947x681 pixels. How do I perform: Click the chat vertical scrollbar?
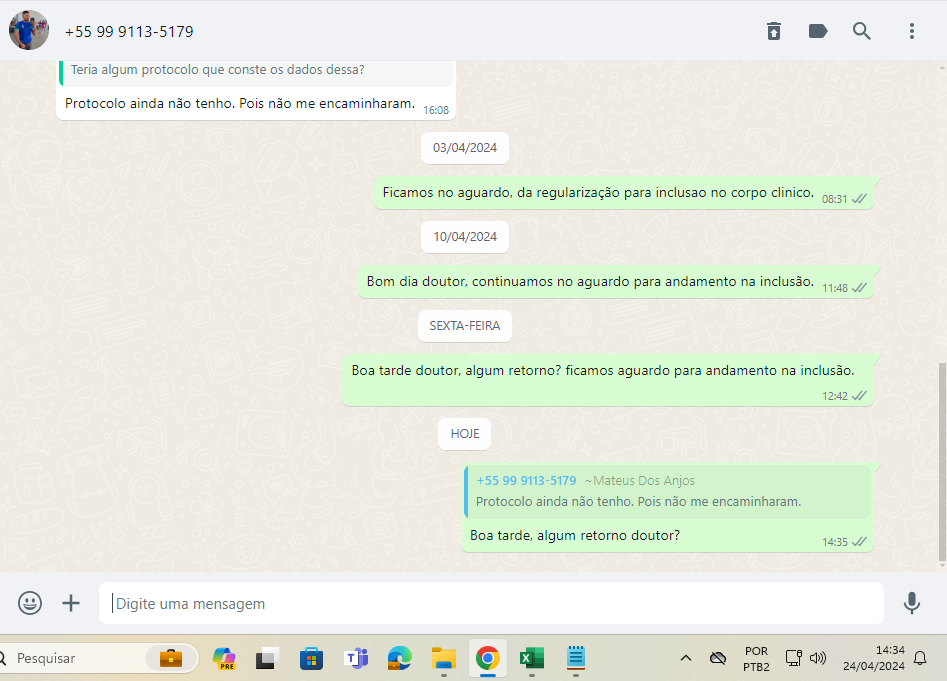tap(942, 462)
